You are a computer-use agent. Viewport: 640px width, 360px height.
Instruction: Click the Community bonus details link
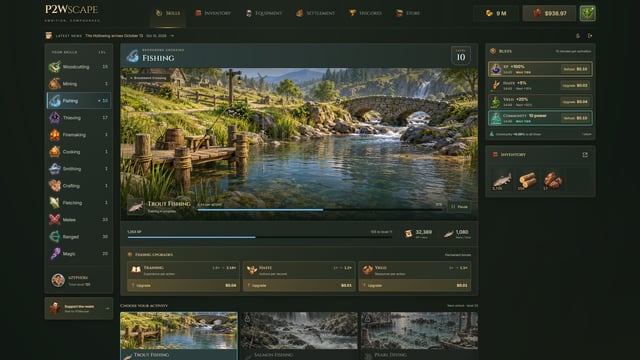pyautogui.click(x=586, y=134)
